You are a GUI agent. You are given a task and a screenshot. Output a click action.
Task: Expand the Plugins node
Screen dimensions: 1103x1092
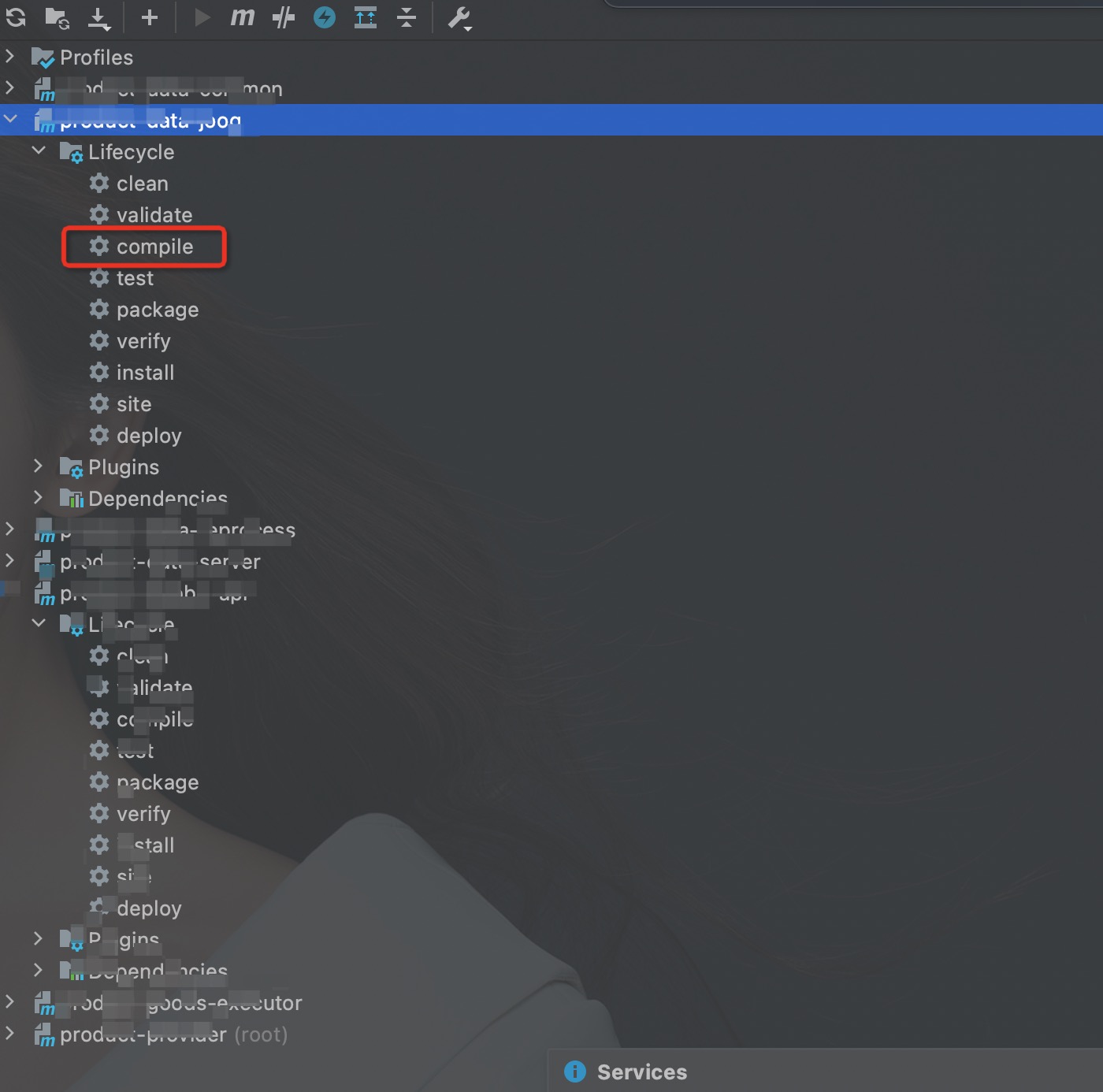point(39,466)
